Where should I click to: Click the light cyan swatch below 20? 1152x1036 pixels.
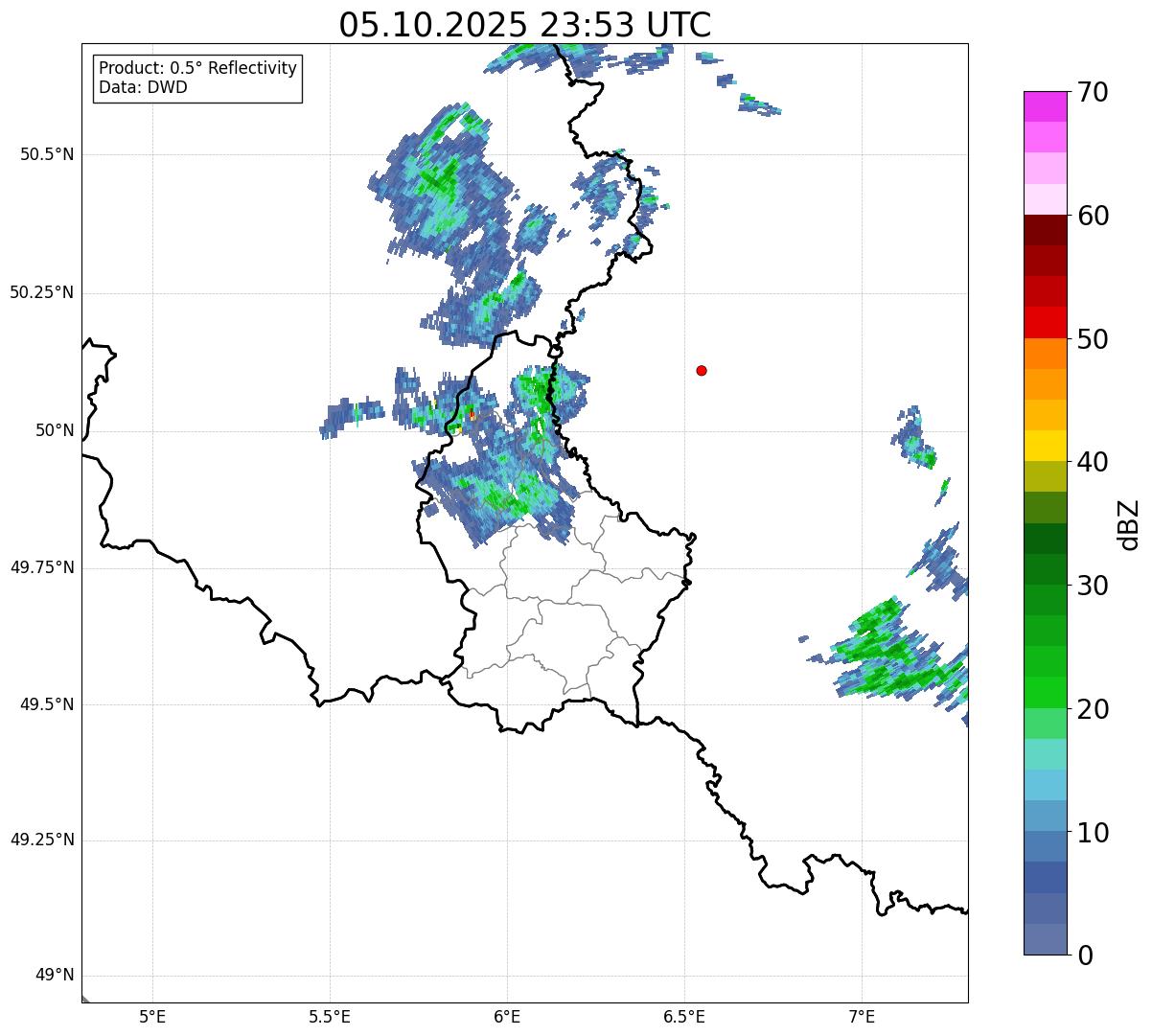[x=1046, y=754]
